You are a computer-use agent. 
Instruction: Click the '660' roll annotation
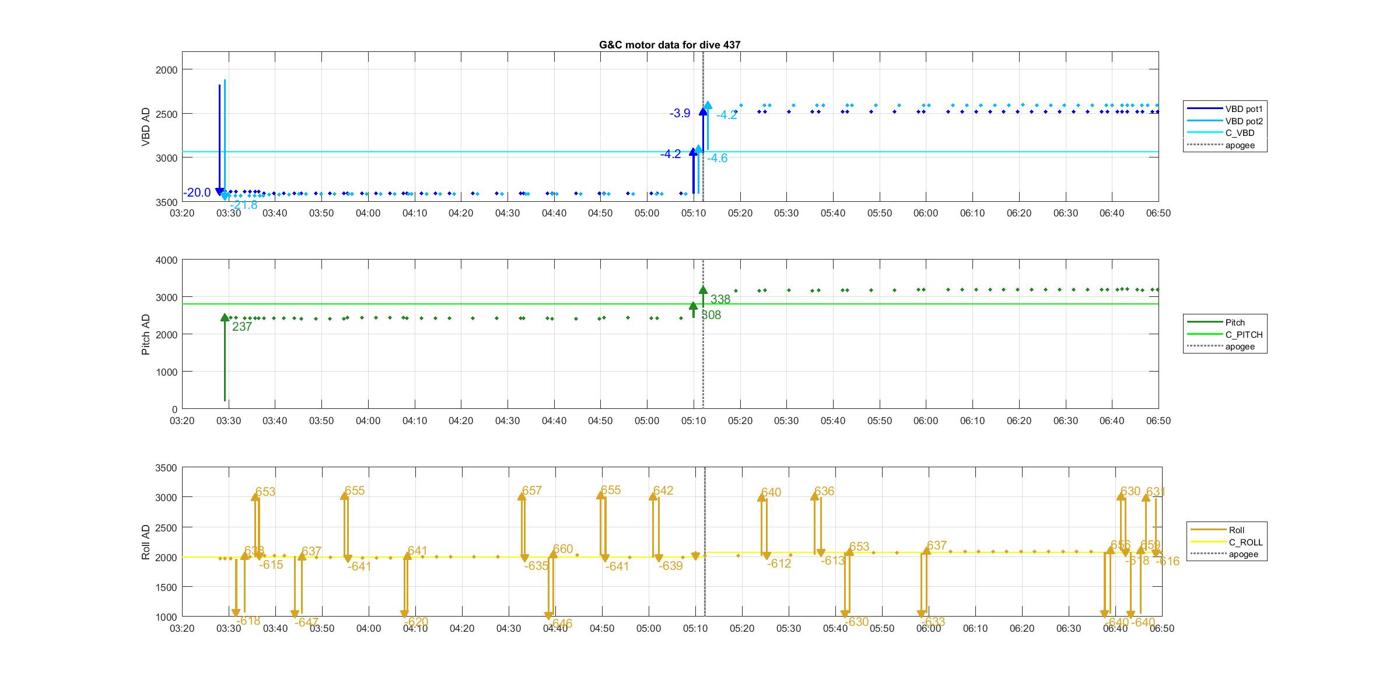point(563,549)
